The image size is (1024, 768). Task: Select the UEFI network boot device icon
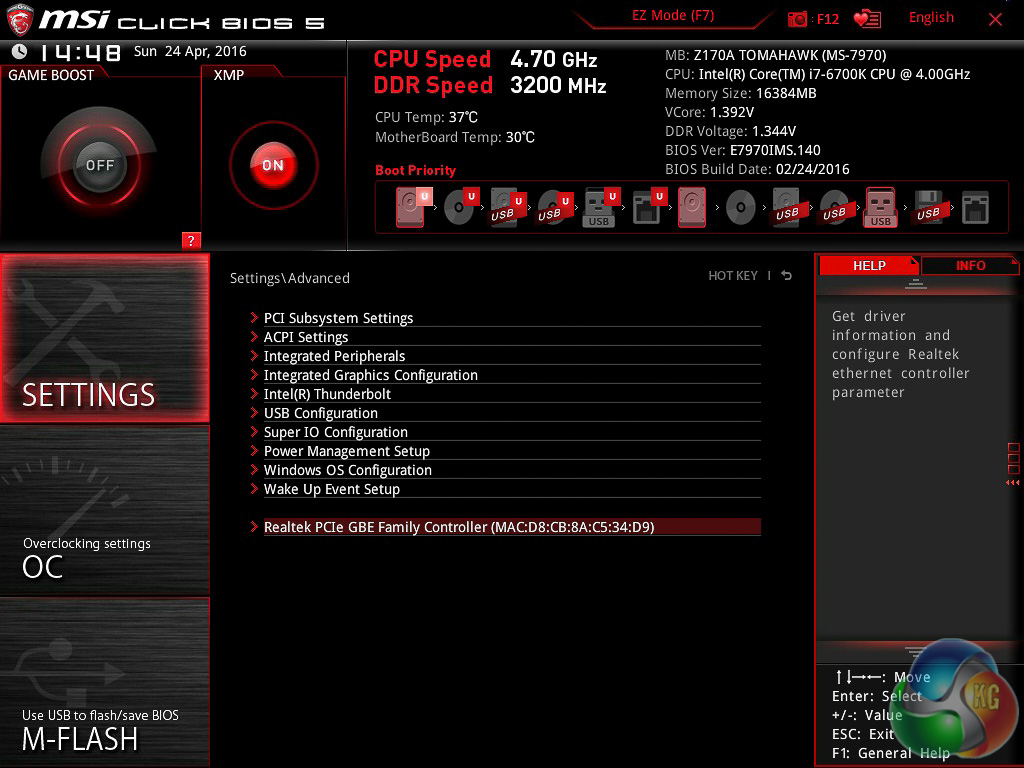(x=649, y=207)
